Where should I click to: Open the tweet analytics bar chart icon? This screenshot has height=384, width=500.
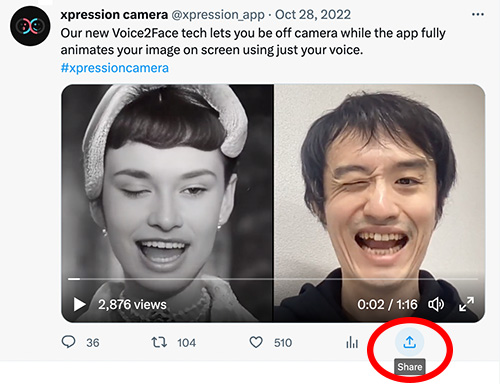pyautogui.click(x=352, y=342)
